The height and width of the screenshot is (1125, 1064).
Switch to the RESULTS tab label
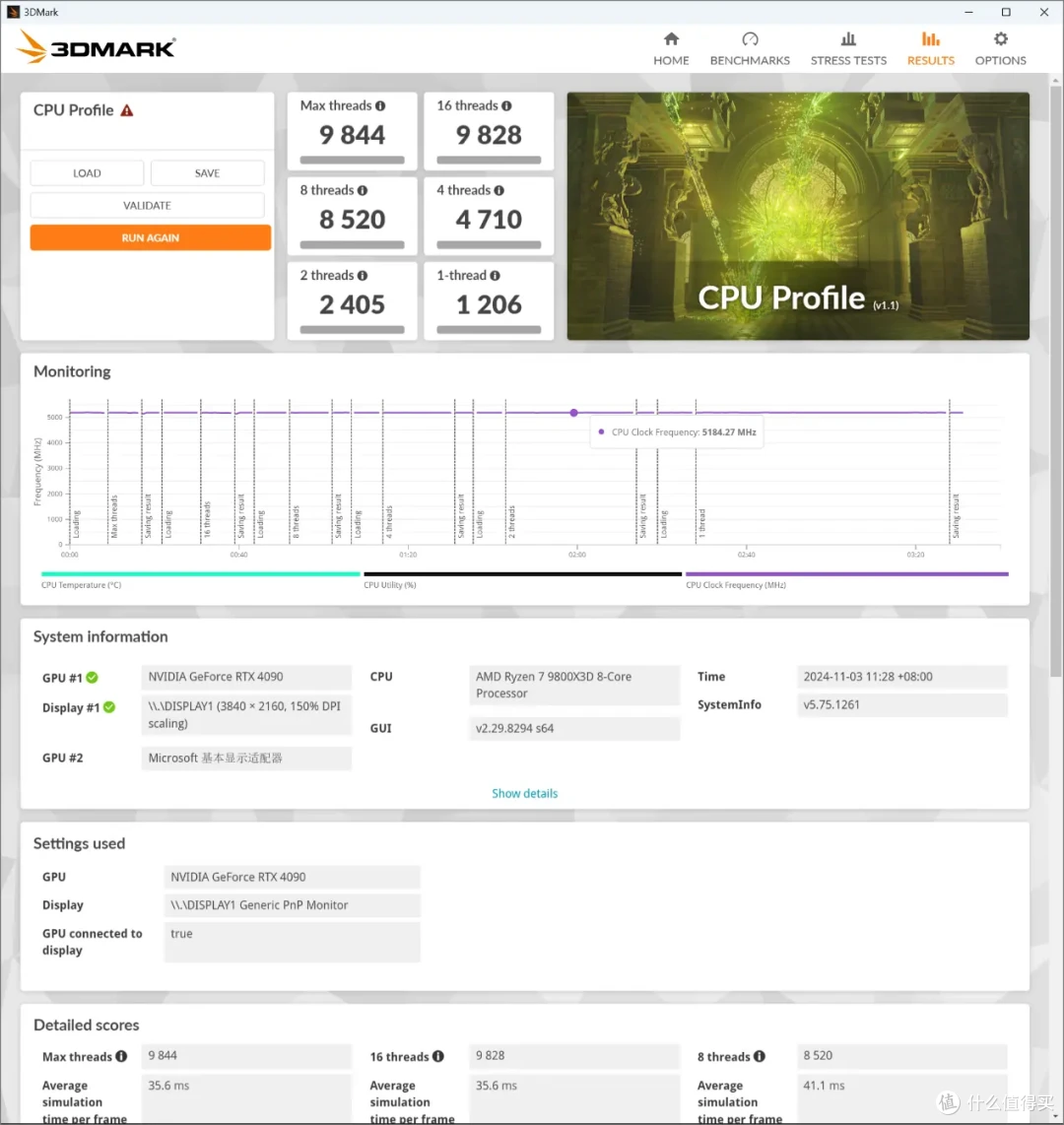[931, 60]
